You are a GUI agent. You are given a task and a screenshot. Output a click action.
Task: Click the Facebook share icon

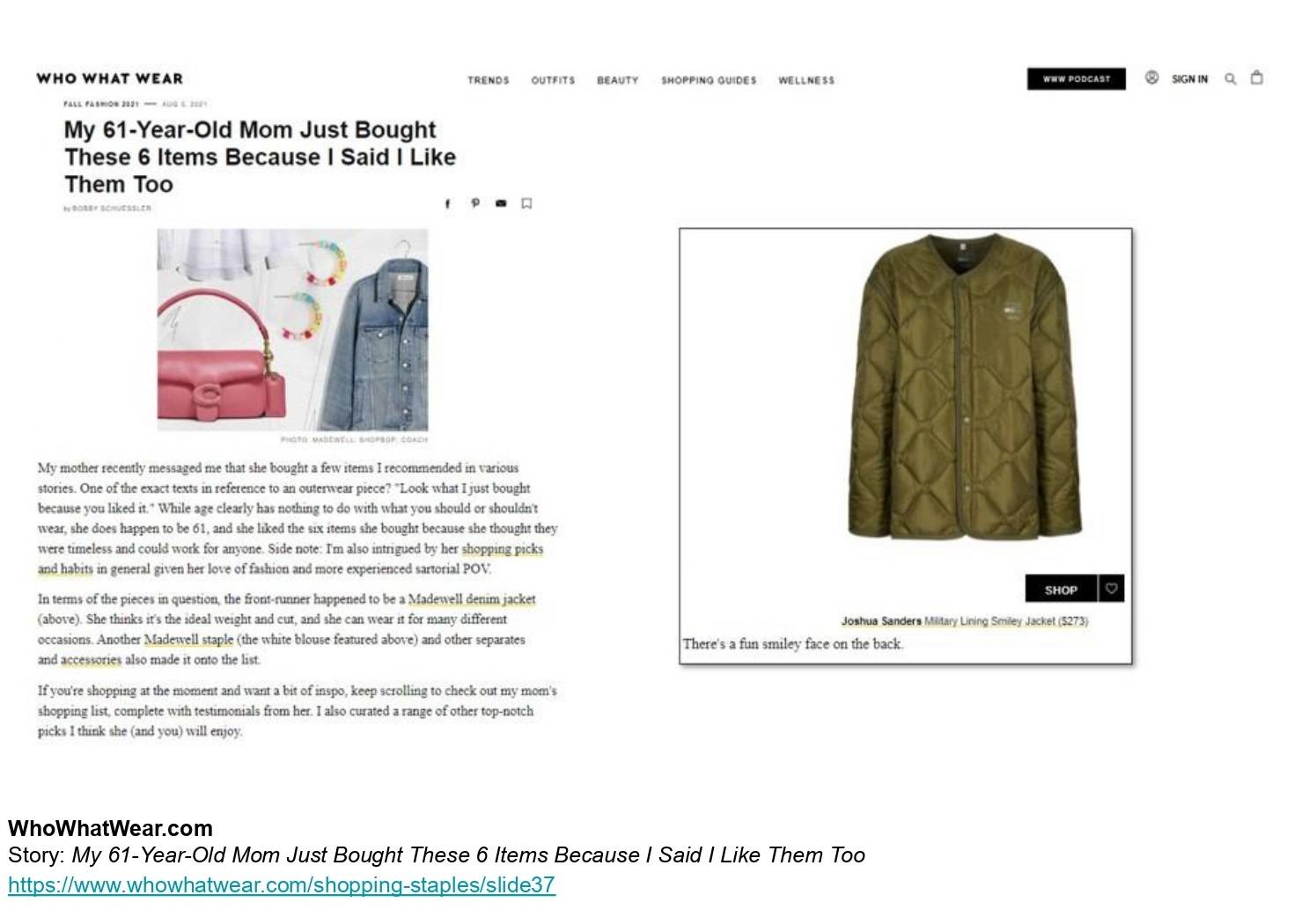[x=447, y=203]
